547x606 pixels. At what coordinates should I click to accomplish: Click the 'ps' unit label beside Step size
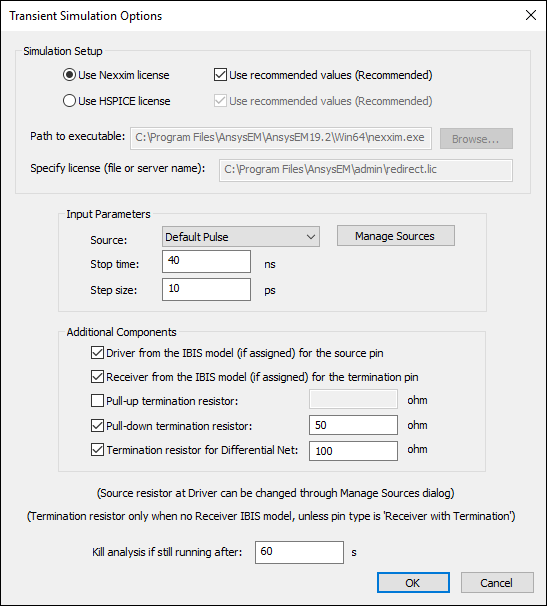click(270, 290)
